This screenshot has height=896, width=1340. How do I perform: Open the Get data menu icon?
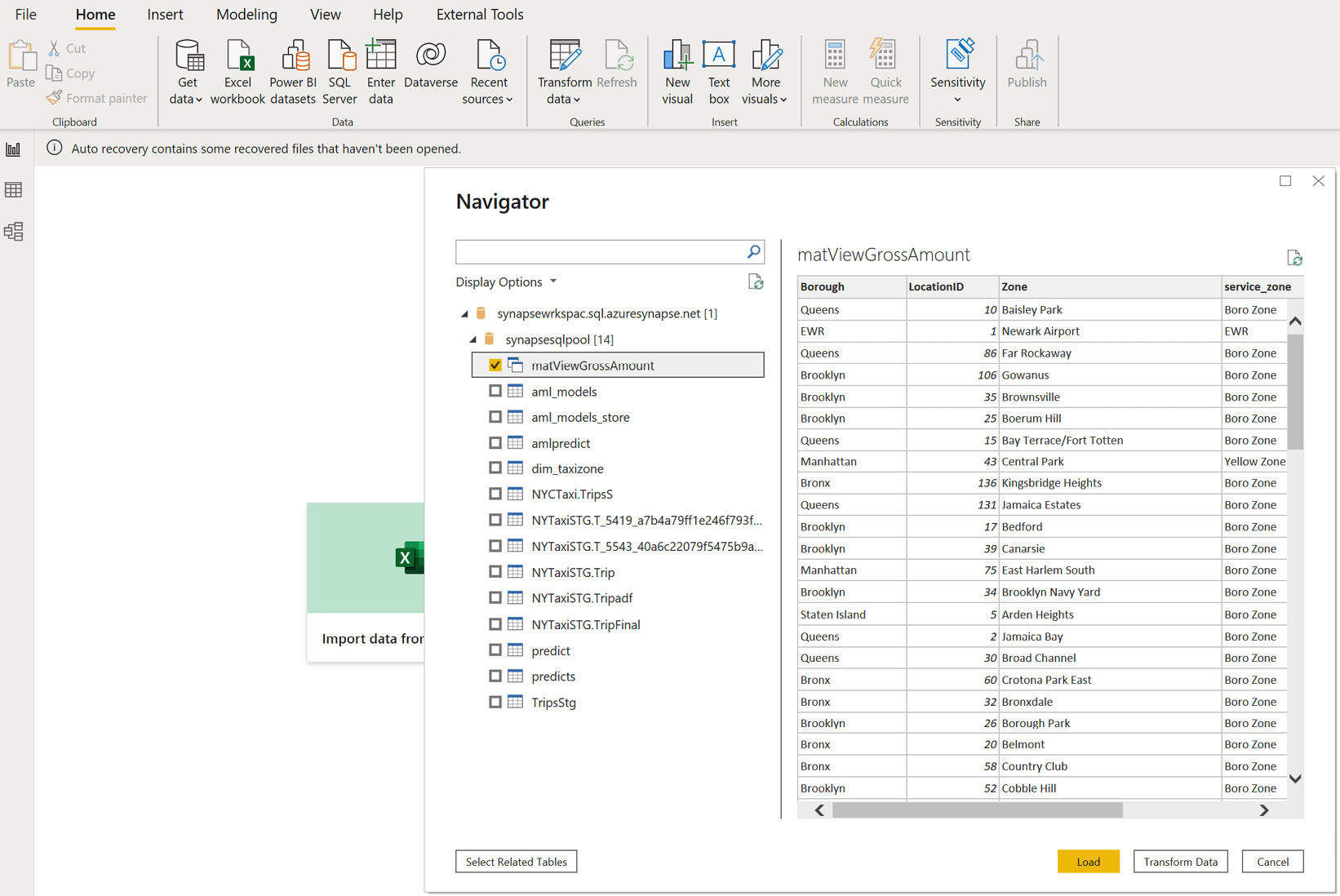pos(188,55)
